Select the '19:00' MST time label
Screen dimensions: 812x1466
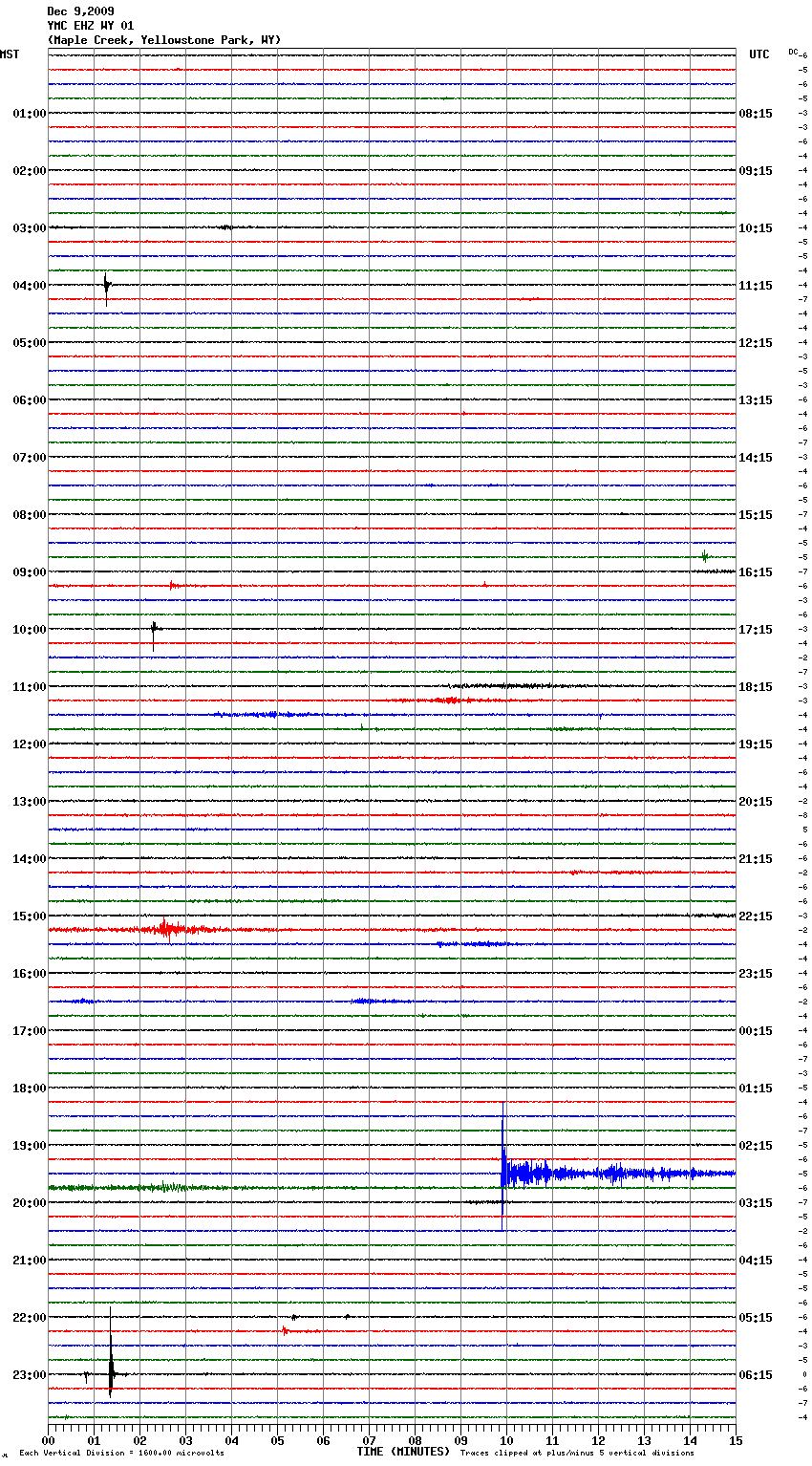tap(30, 1146)
